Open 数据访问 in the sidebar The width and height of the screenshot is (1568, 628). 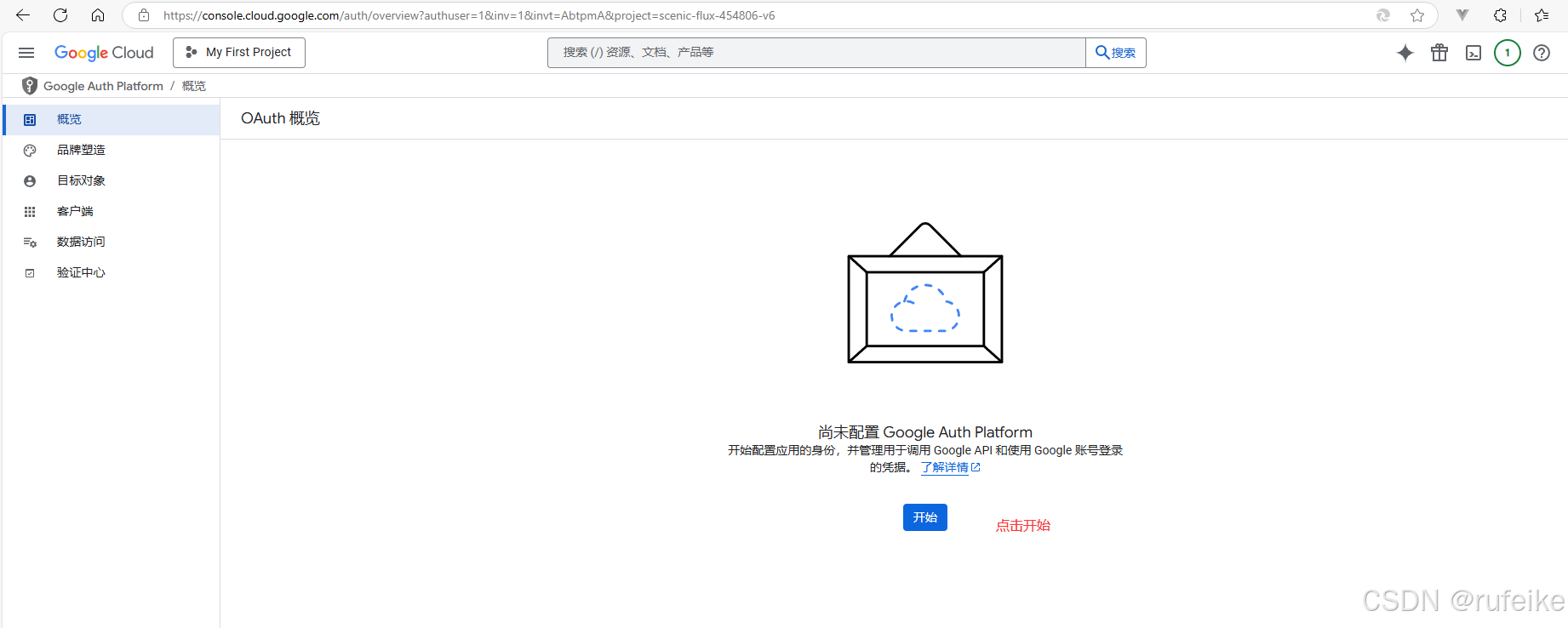[x=112, y=242]
